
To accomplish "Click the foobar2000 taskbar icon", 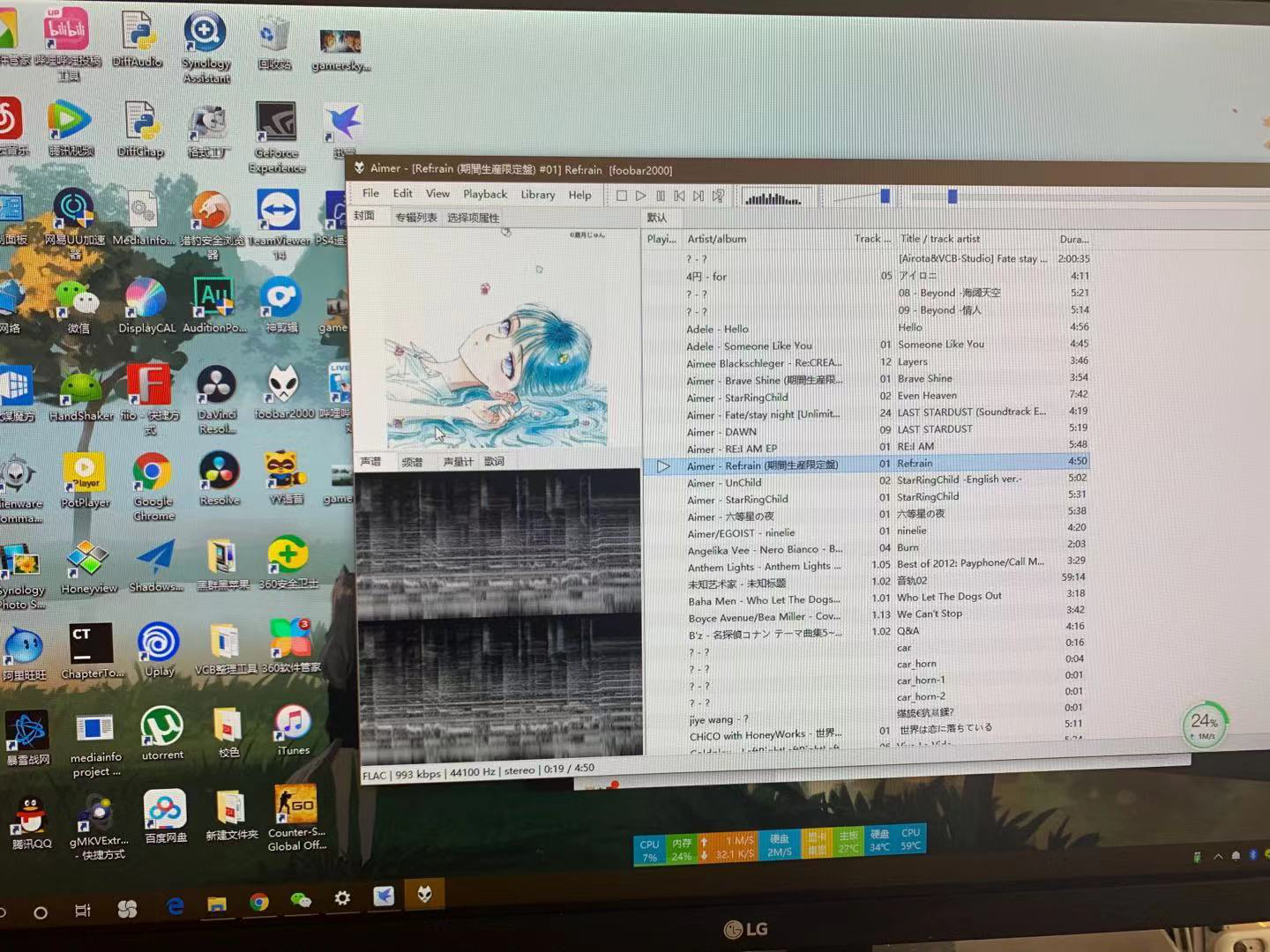I will [x=425, y=895].
